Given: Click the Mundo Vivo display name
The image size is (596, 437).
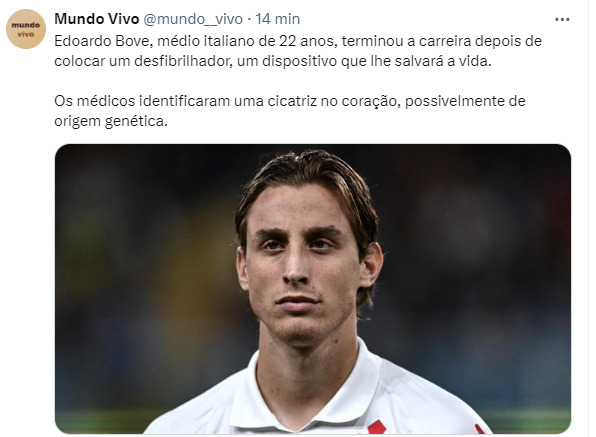Looking at the screenshot, I should [97, 19].
